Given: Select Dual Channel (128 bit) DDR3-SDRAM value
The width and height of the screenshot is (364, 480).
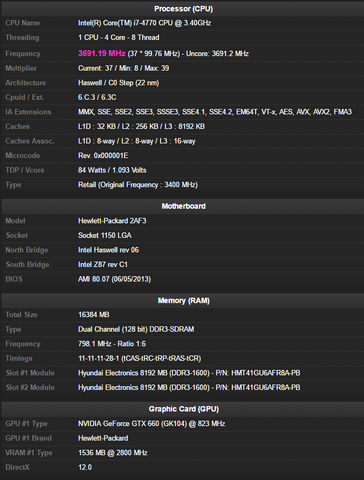Looking at the screenshot, I should point(136,330).
